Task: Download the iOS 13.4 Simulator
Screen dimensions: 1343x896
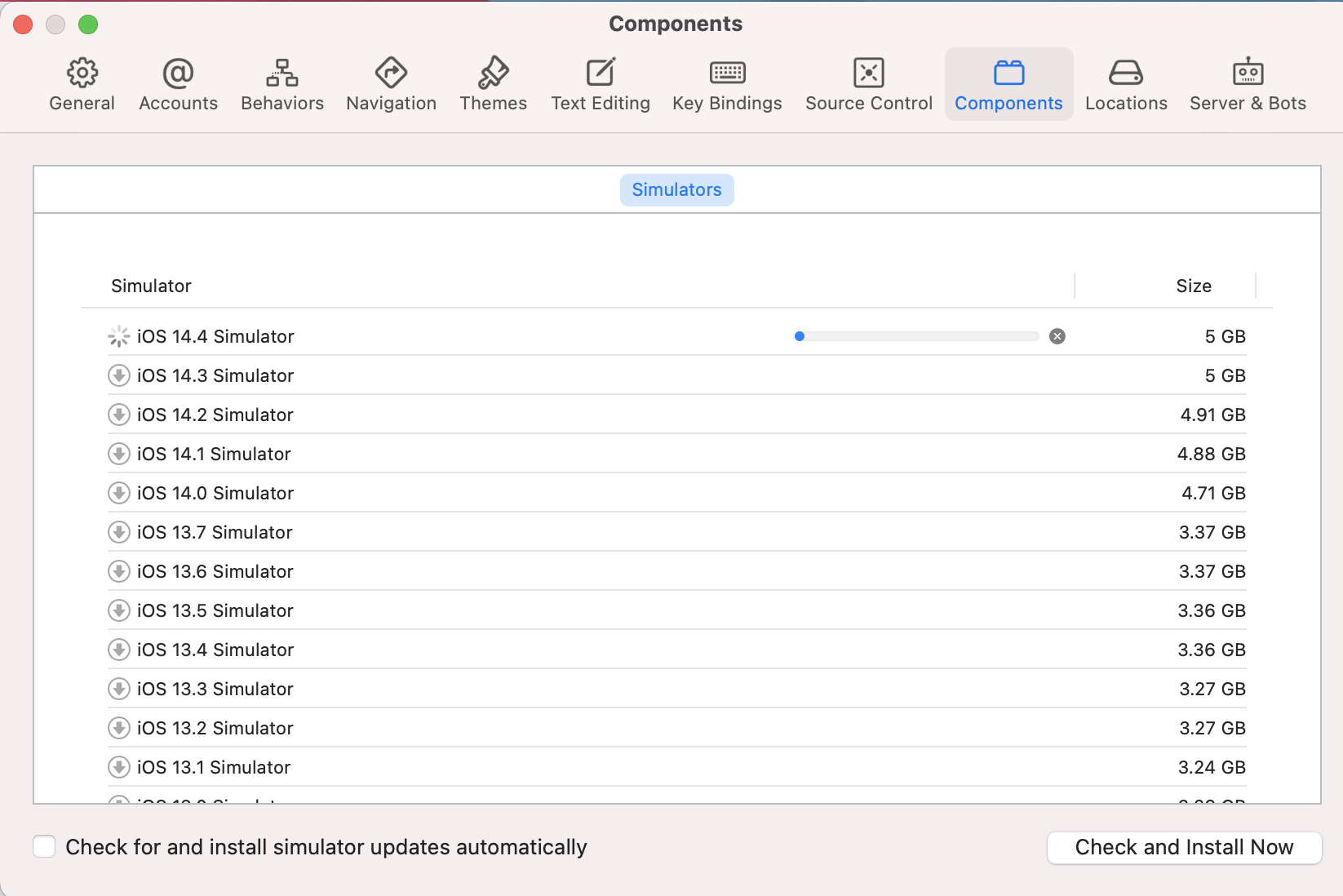Action: [119, 650]
